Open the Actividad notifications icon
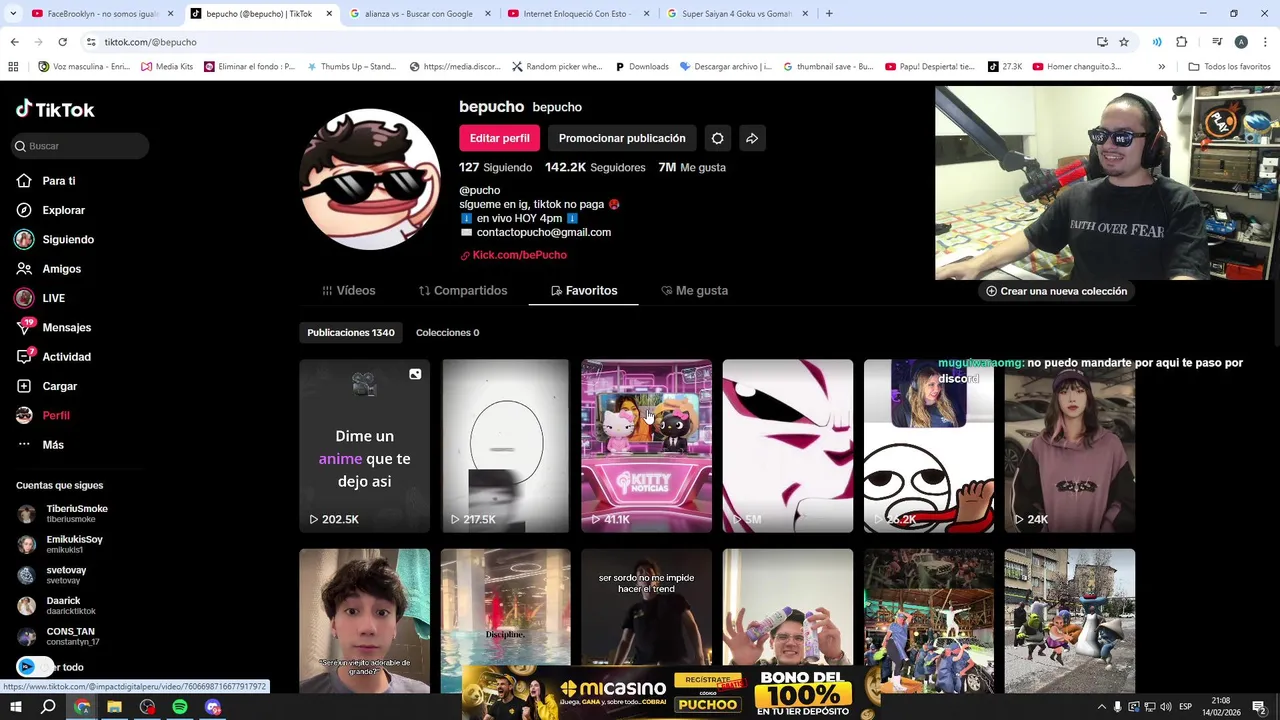1280x720 pixels. tap(24, 357)
